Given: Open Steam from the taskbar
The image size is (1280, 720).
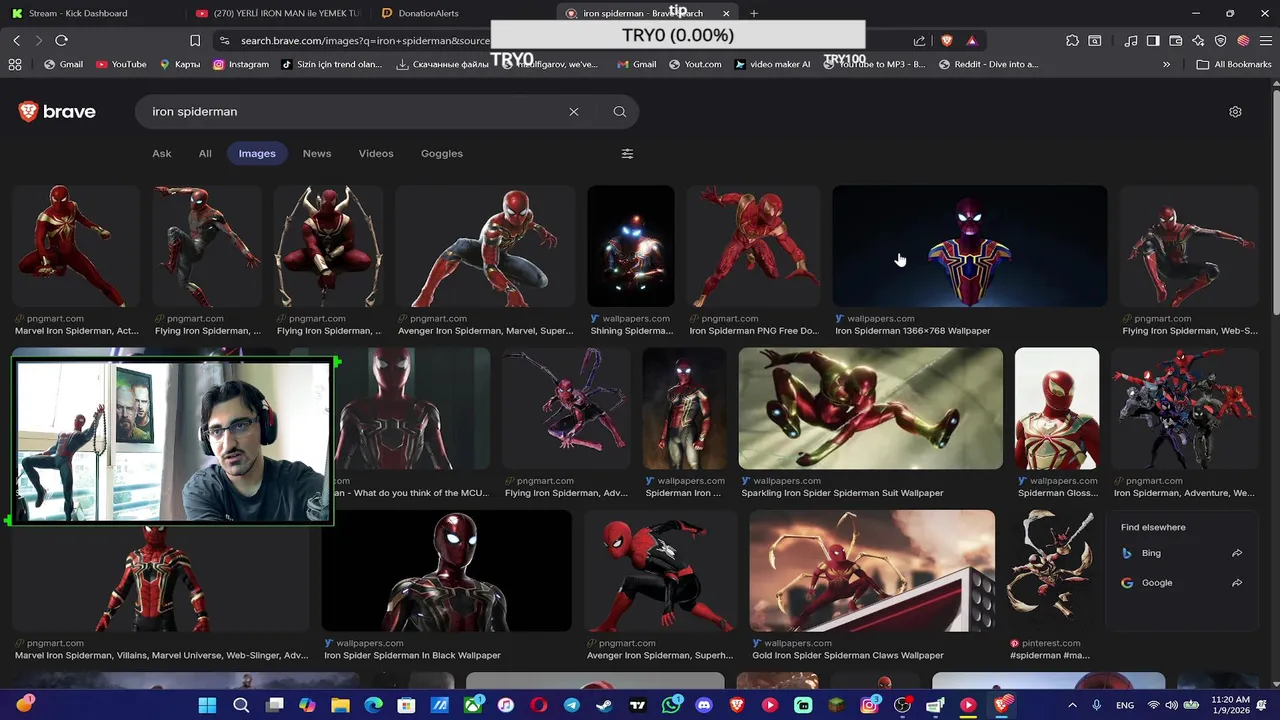Looking at the screenshot, I should (604, 705).
